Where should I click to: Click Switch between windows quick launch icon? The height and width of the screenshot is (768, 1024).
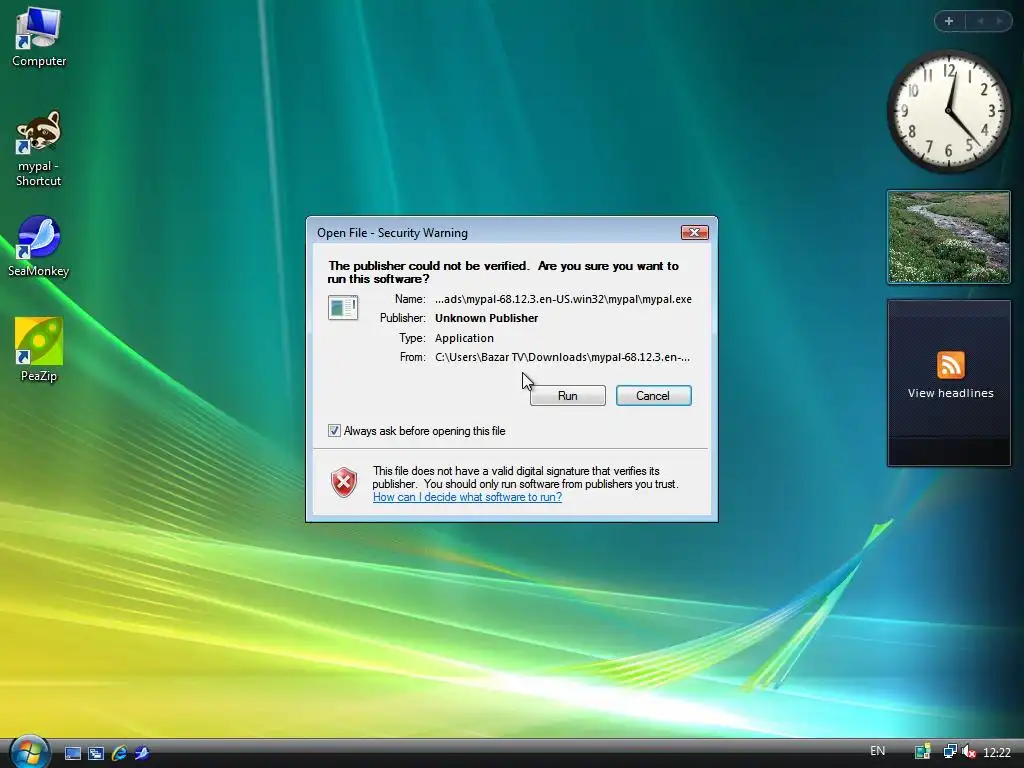coord(96,754)
